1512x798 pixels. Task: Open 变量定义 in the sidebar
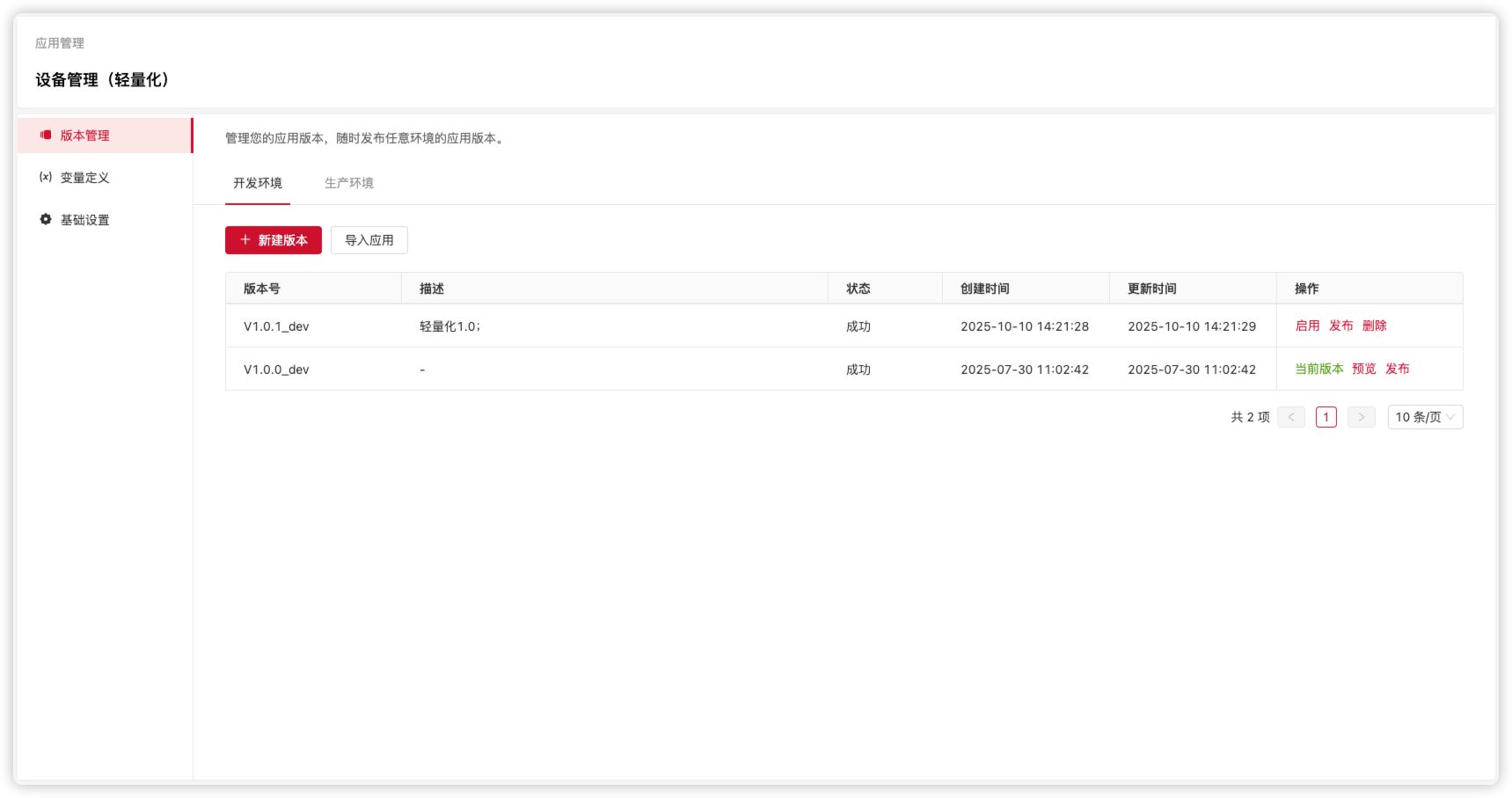pyautogui.click(x=85, y=178)
